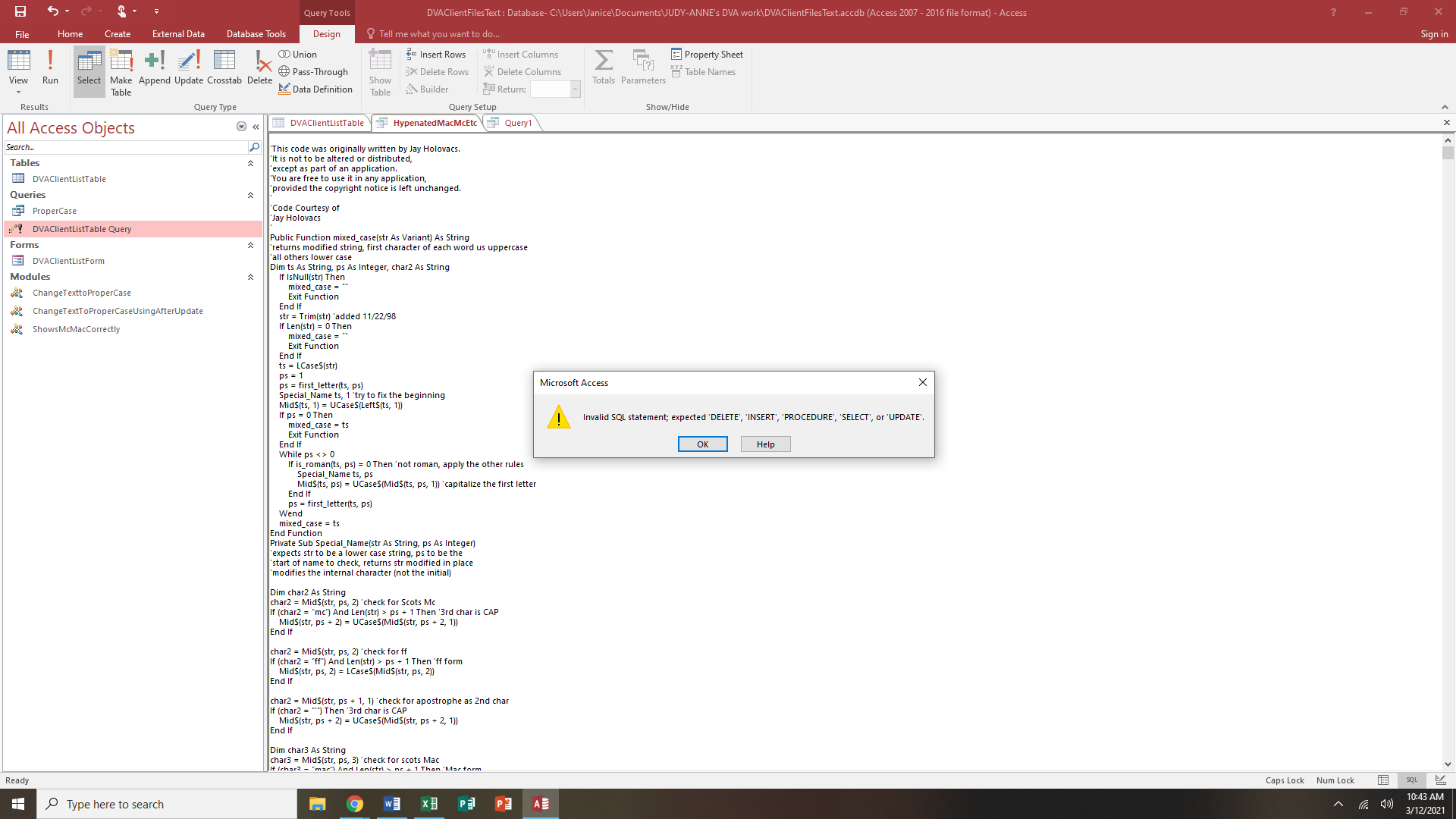The width and height of the screenshot is (1456, 819).
Task: Click the Sign in link
Action: click(x=1434, y=34)
